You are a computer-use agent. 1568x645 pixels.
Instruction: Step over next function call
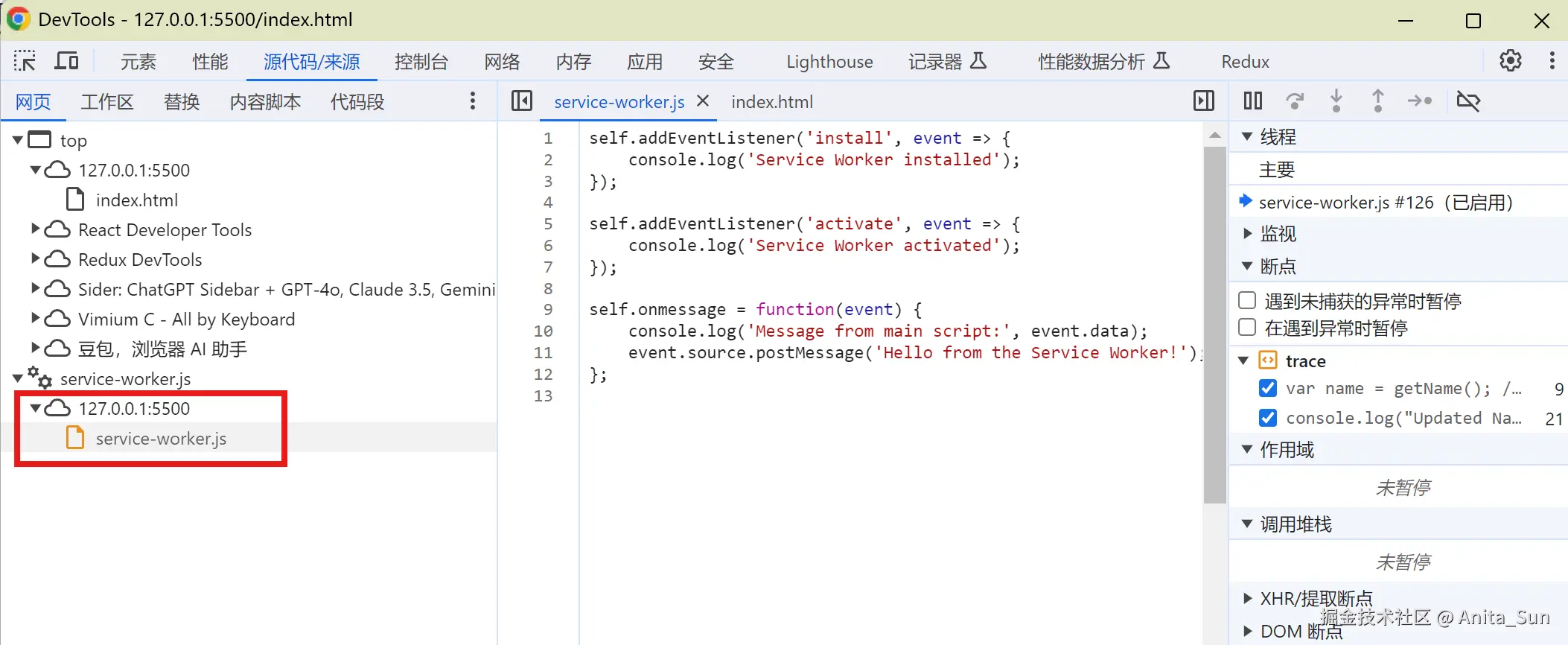[1295, 101]
